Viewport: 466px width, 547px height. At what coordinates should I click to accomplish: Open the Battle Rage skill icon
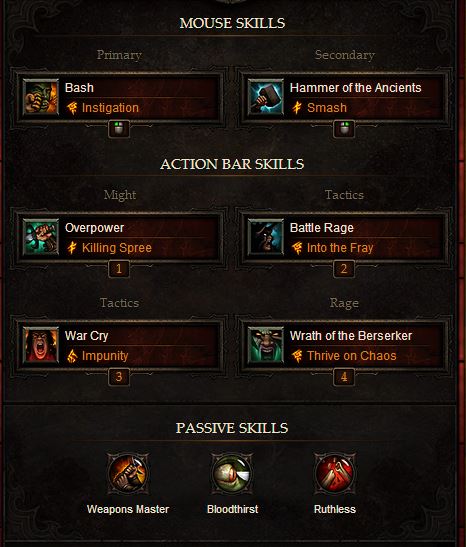266,237
